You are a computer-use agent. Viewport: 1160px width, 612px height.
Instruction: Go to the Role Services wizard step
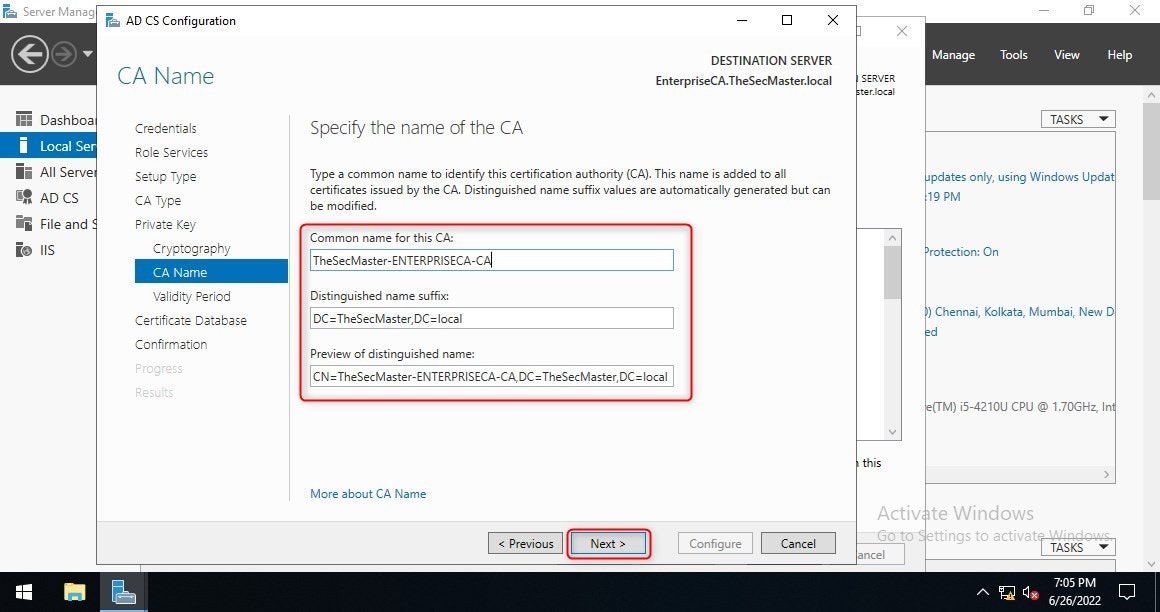click(172, 152)
